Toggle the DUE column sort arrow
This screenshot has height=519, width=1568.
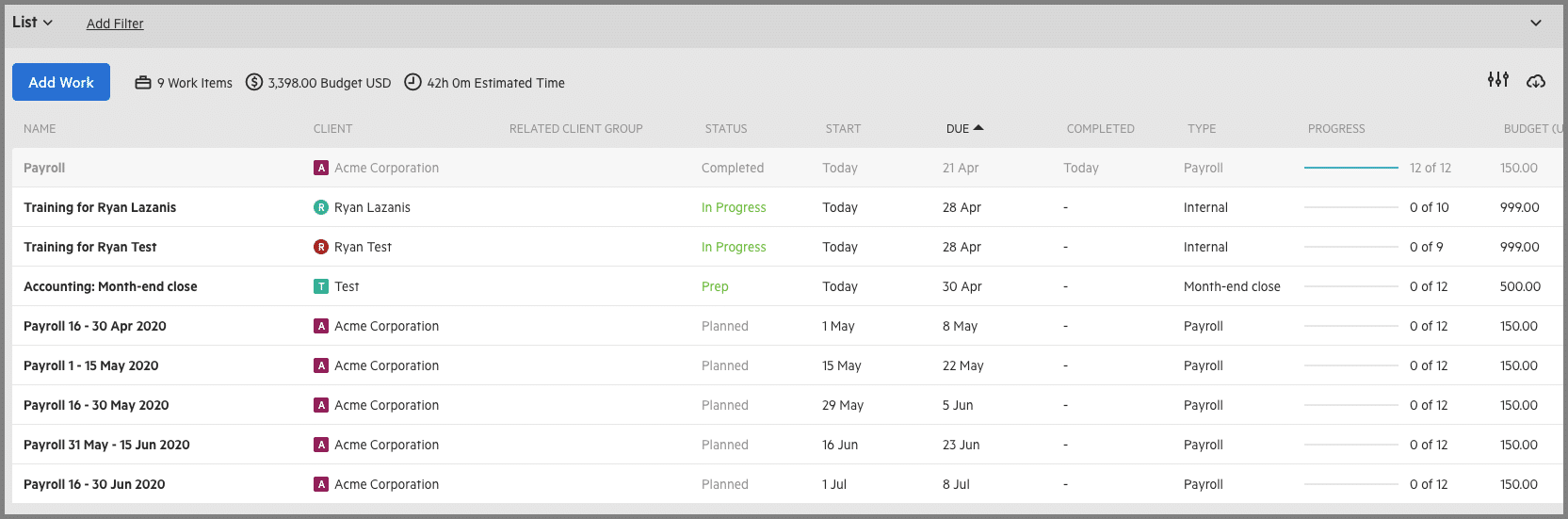(978, 127)
